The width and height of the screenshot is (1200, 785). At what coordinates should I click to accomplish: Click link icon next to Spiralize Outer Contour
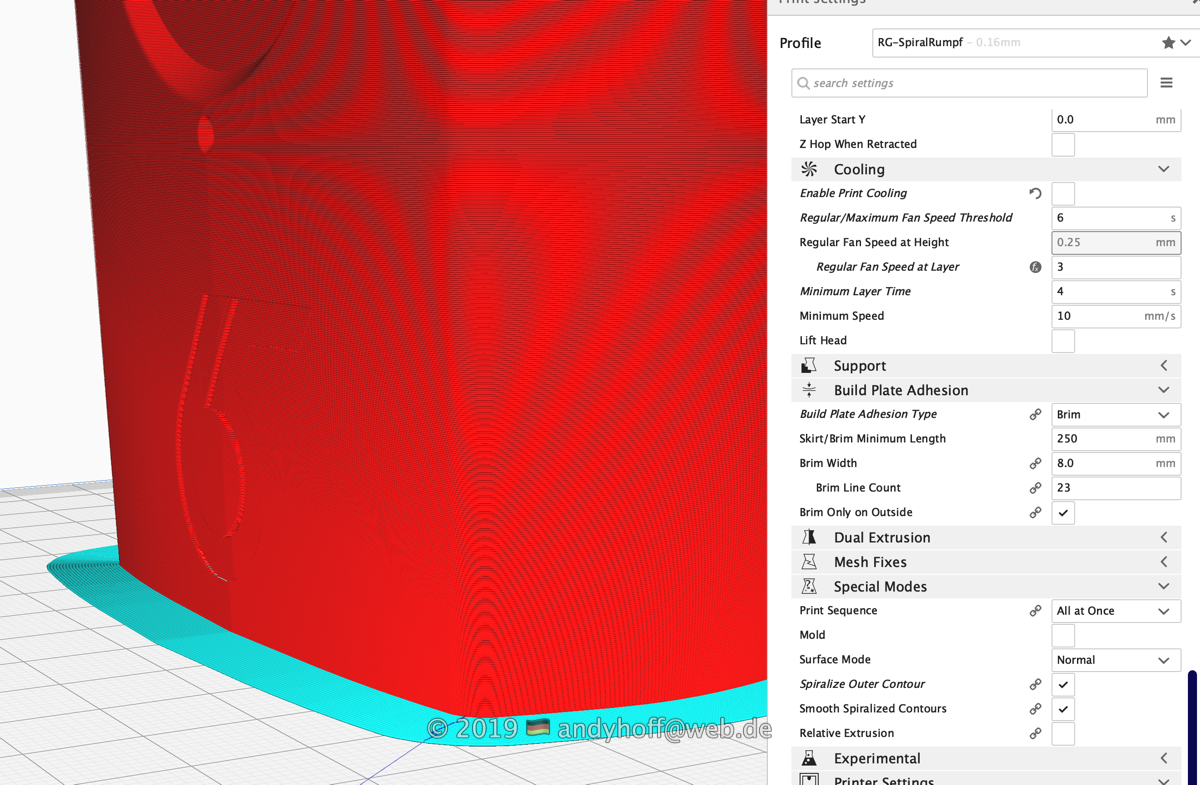(1035, 685)
